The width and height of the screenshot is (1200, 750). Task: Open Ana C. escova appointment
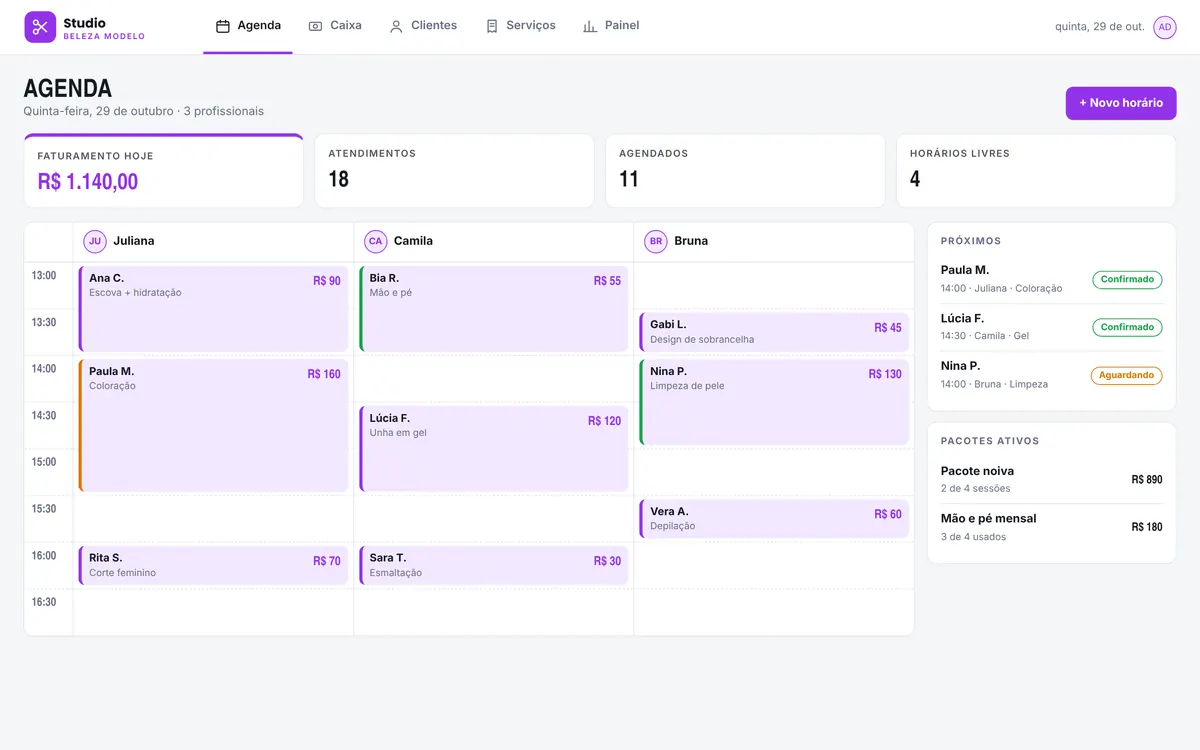(x=214, y=309)
